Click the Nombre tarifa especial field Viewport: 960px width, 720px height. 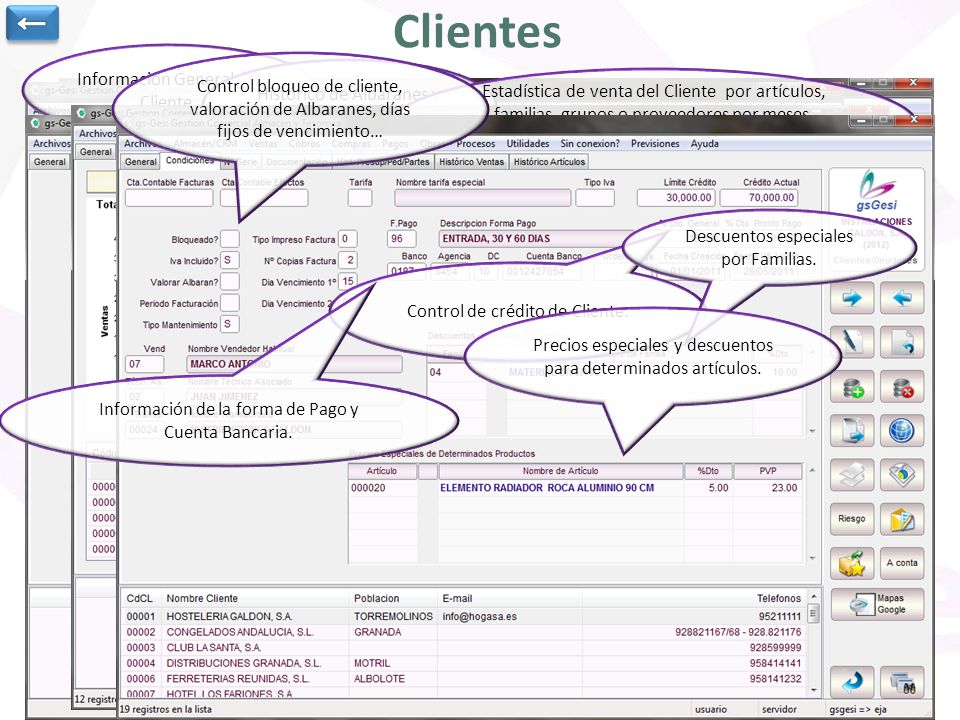click(482, 198)
